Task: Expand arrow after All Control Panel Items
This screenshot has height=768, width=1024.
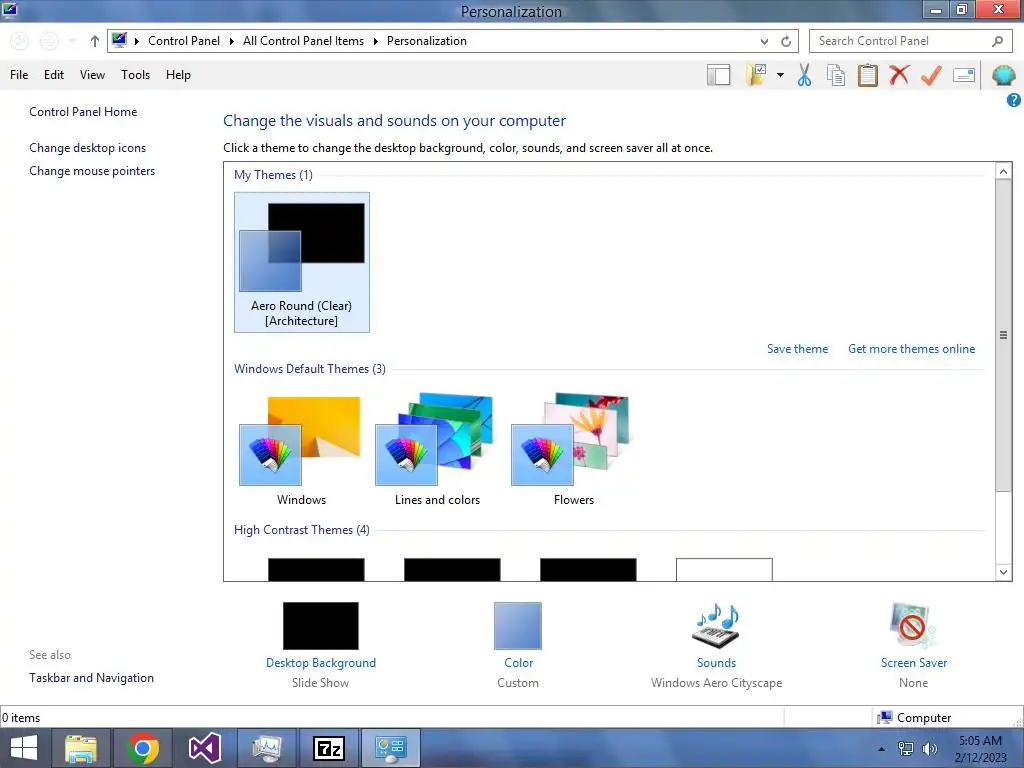Action: click(376, 41)
